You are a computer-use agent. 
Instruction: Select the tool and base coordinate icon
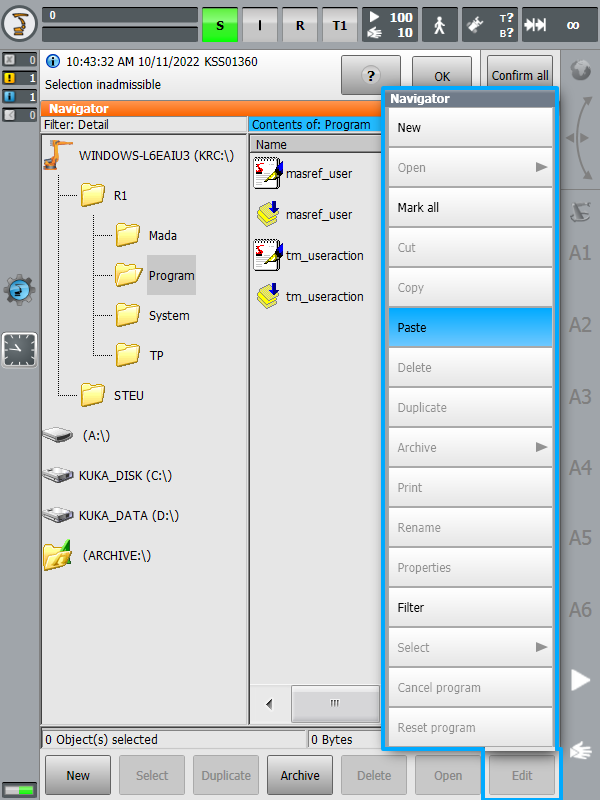pos(492,25)
